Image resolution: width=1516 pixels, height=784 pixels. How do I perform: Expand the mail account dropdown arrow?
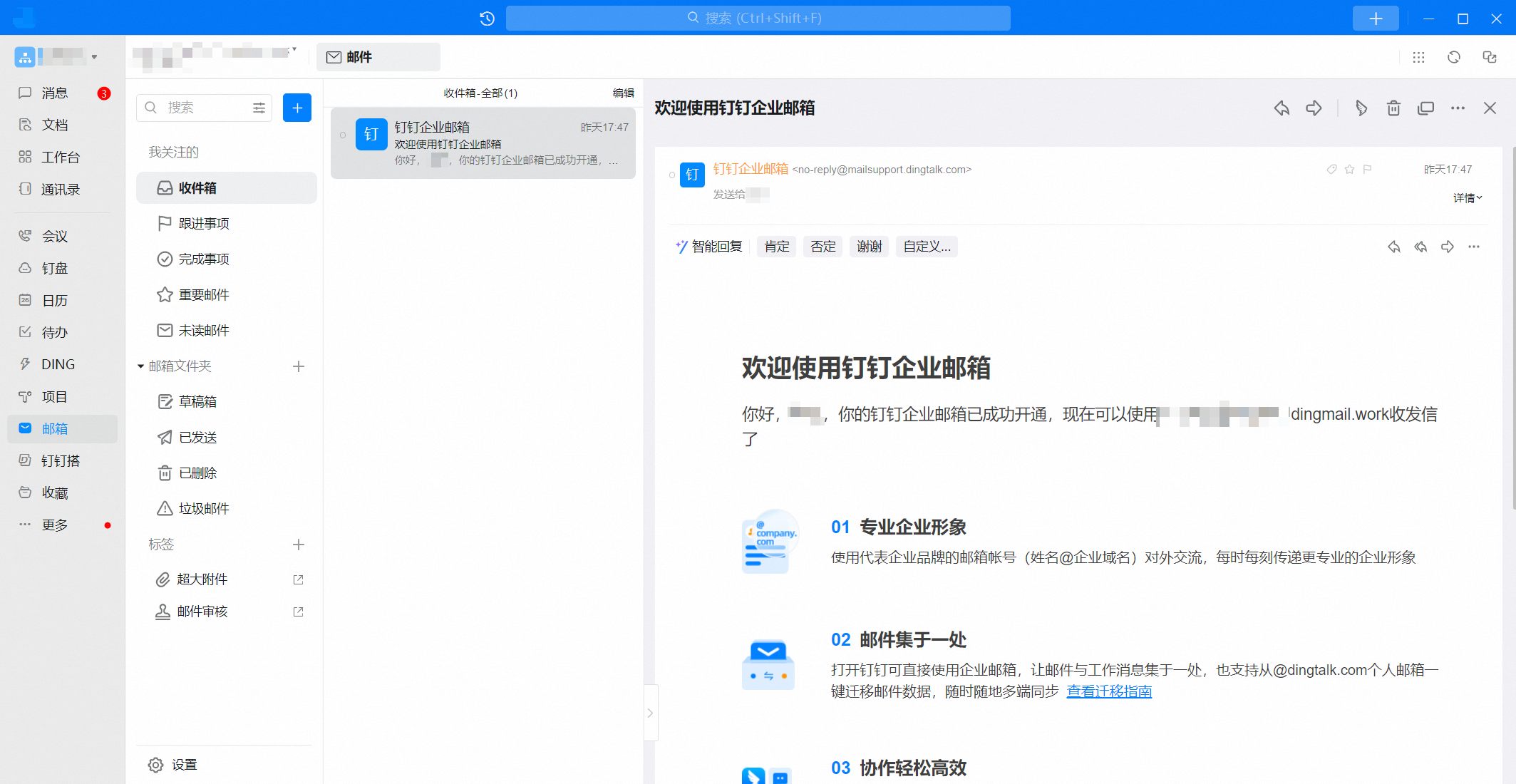click(x=294, y=49)
